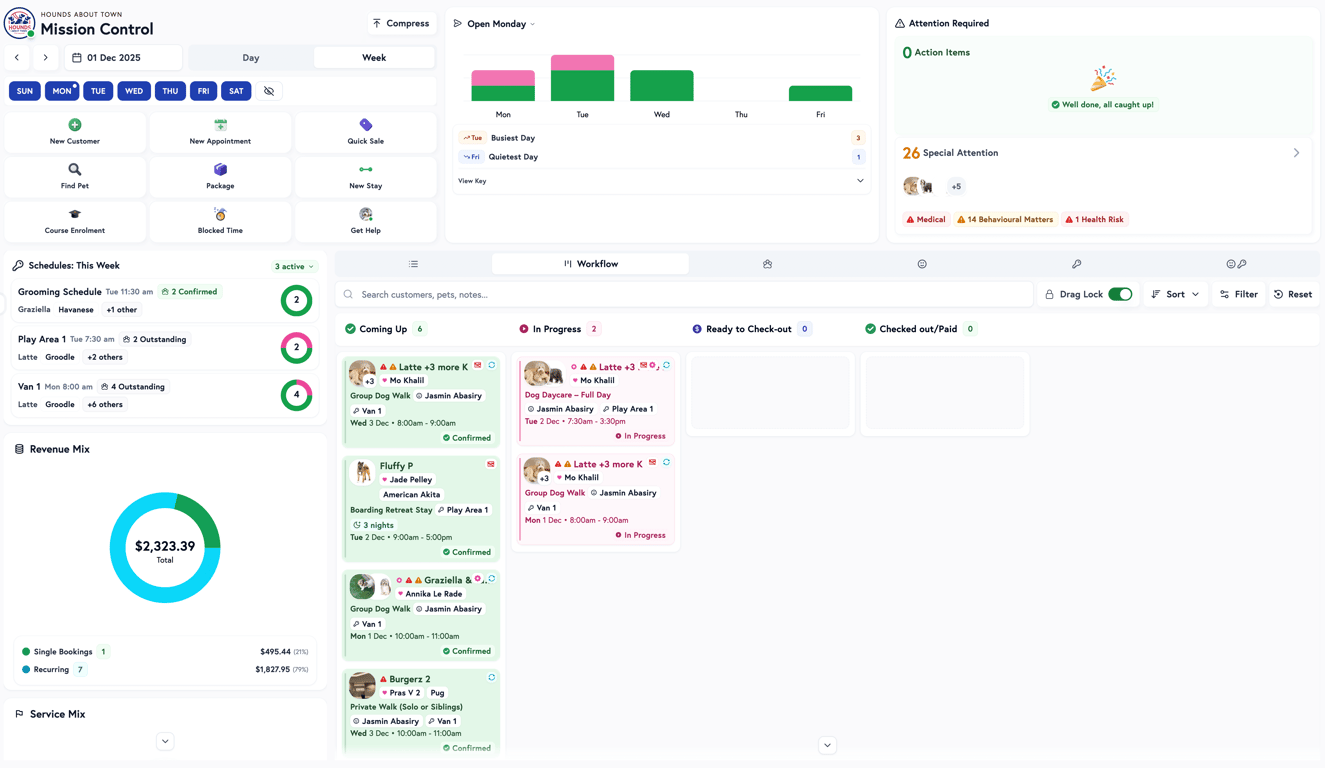Viewport: 1325px width, 768px height.
Task: Open the 3 active schedules dropdown
Action: point(294,267)
